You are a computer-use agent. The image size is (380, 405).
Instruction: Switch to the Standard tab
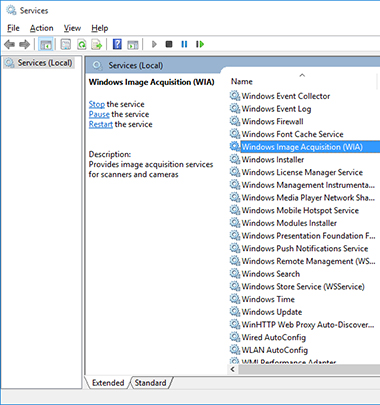(150, 383)
